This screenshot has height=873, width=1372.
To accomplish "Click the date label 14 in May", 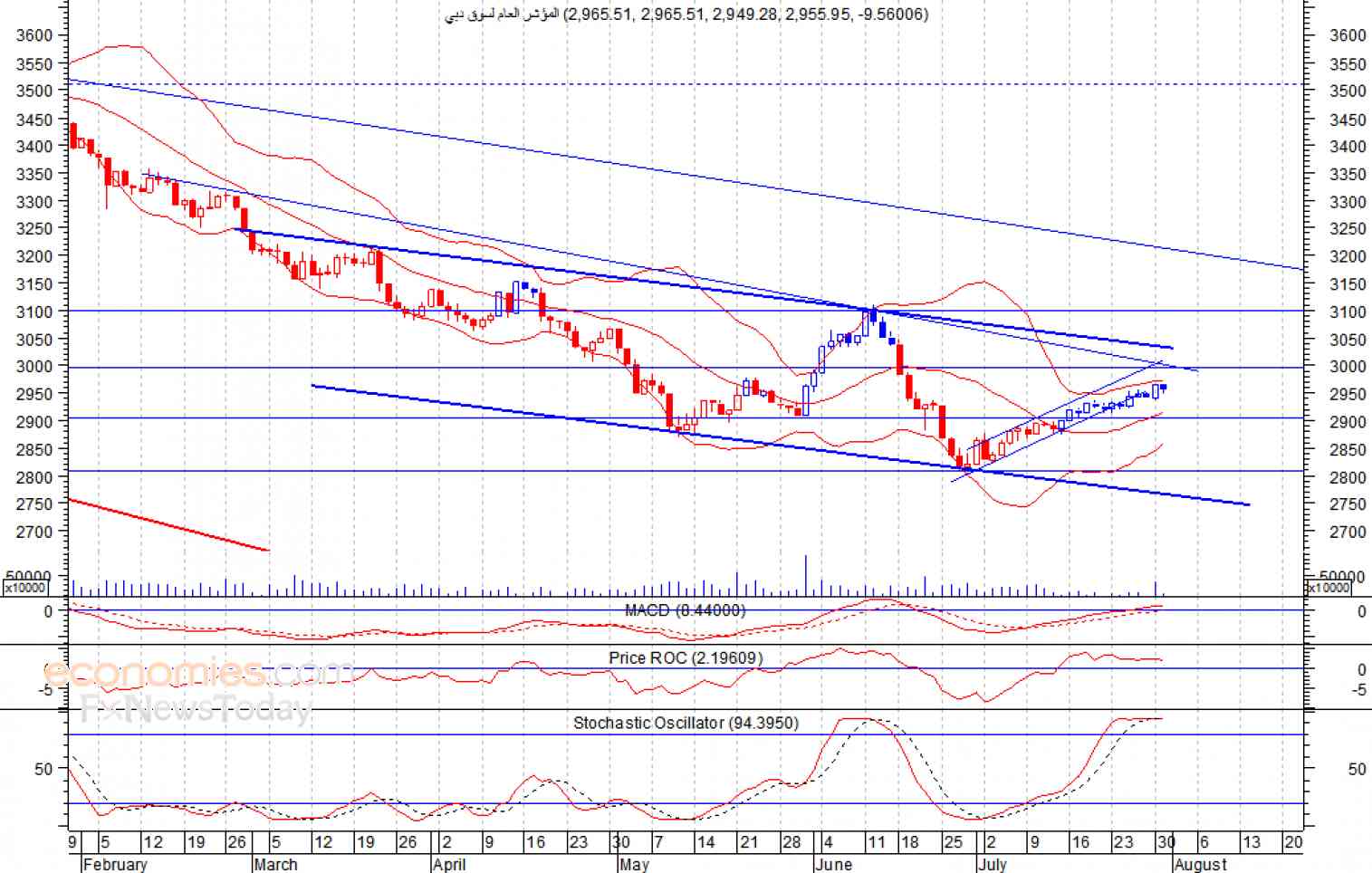I will [x=705, y=842].
